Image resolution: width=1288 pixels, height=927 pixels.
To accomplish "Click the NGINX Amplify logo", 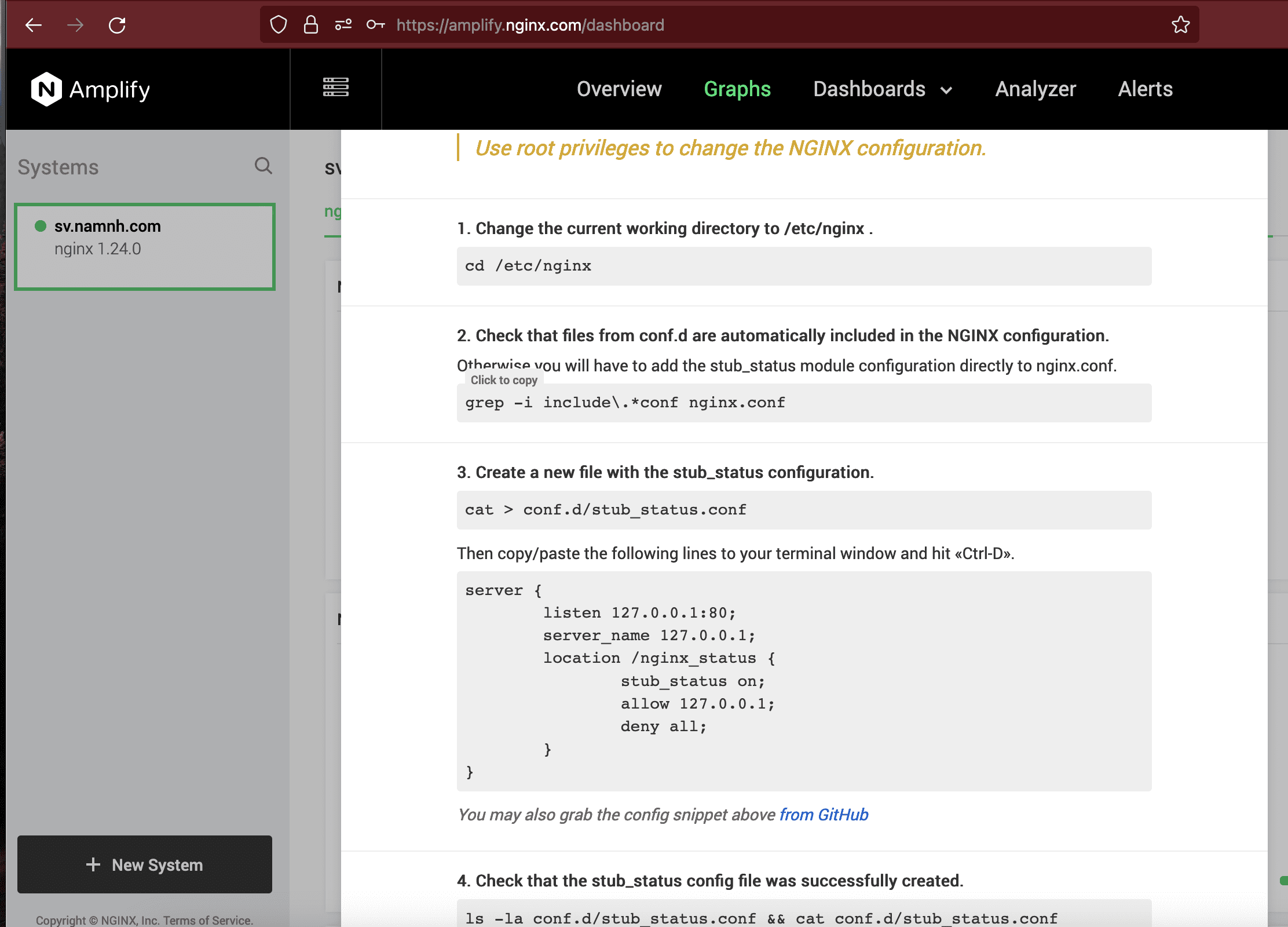I will pyautogui.click(x=90, y=89).
